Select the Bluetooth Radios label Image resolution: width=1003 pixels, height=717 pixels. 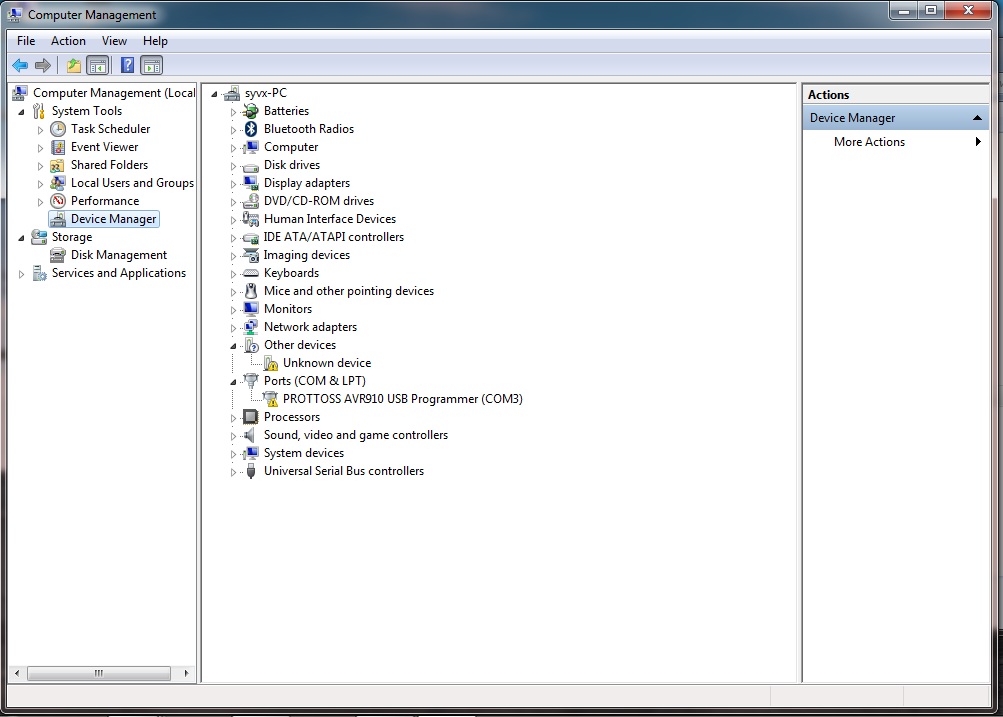point(309,129)
